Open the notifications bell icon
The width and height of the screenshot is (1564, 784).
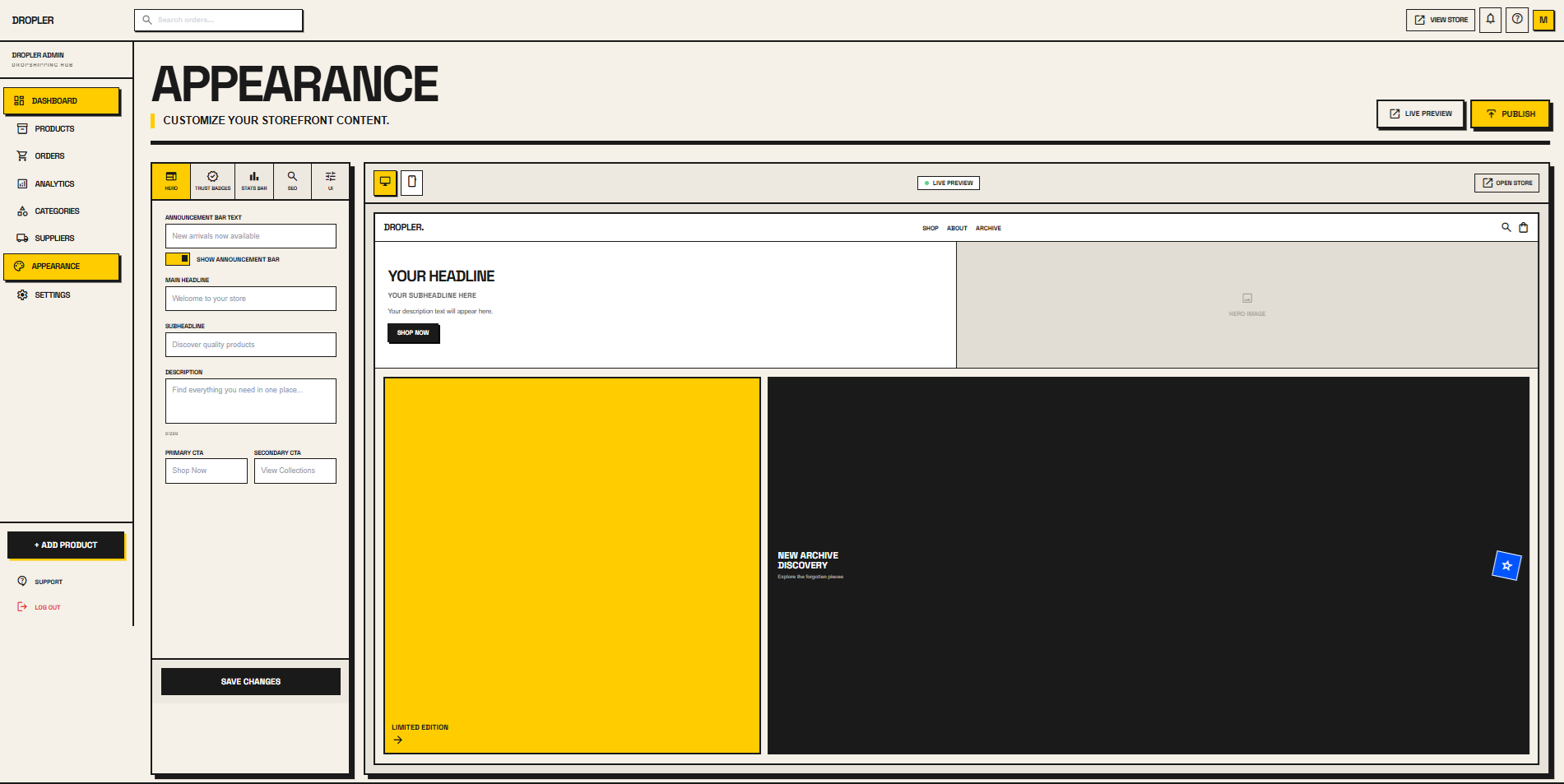tap(1491, 19)
